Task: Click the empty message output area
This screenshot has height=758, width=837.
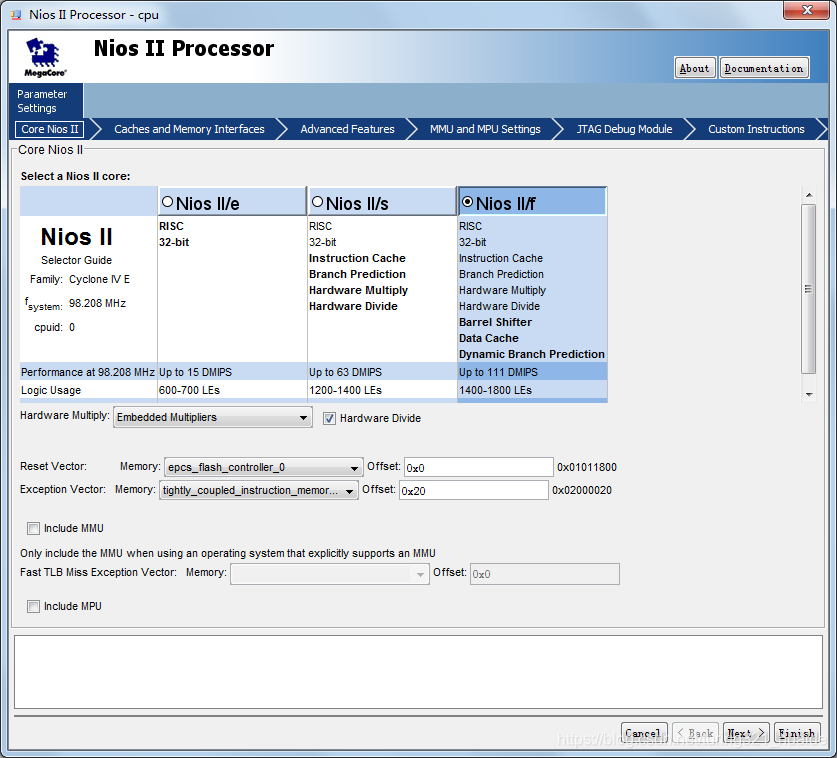Action: pos(418,672)
